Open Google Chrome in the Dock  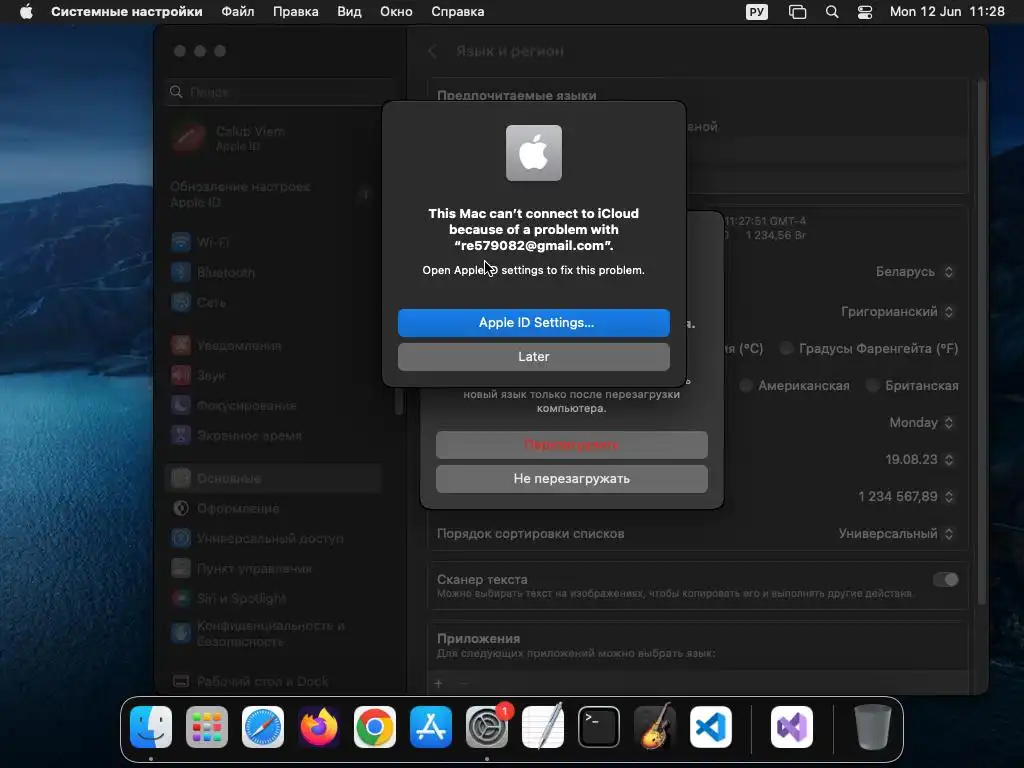coord(375,727)
